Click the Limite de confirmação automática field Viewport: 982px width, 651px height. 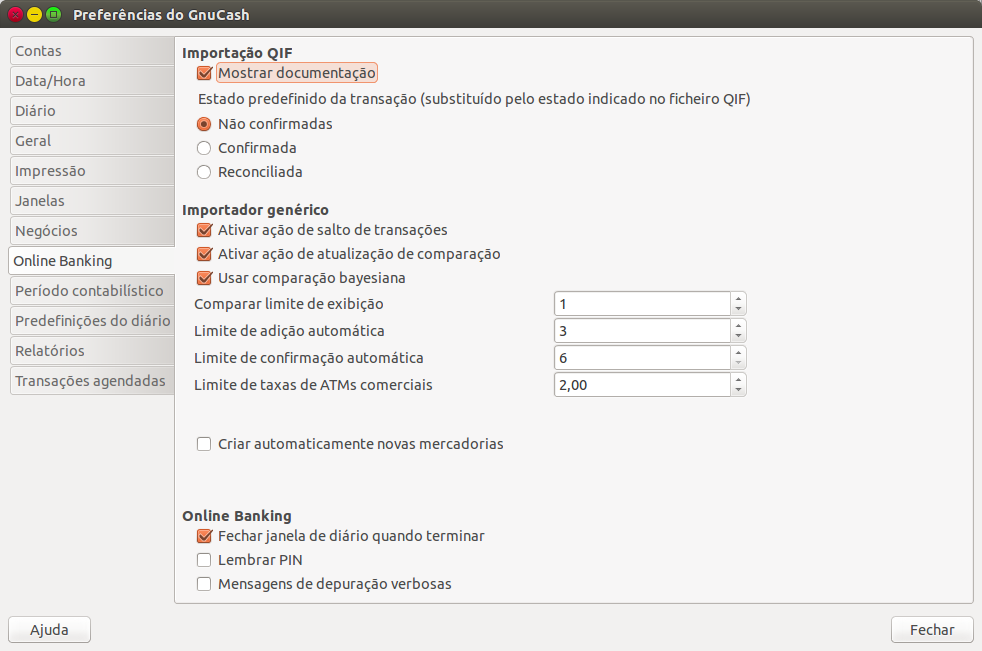tap(640, 358)
